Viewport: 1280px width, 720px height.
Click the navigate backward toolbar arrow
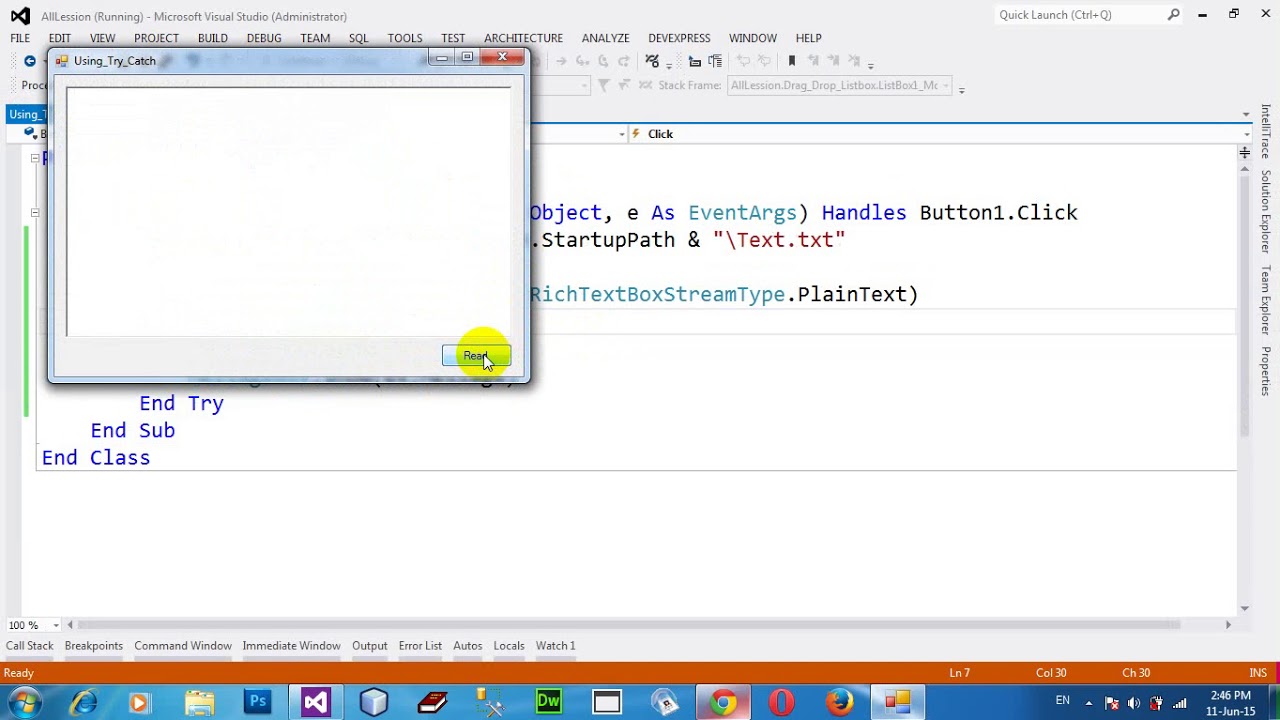point(30,61)
